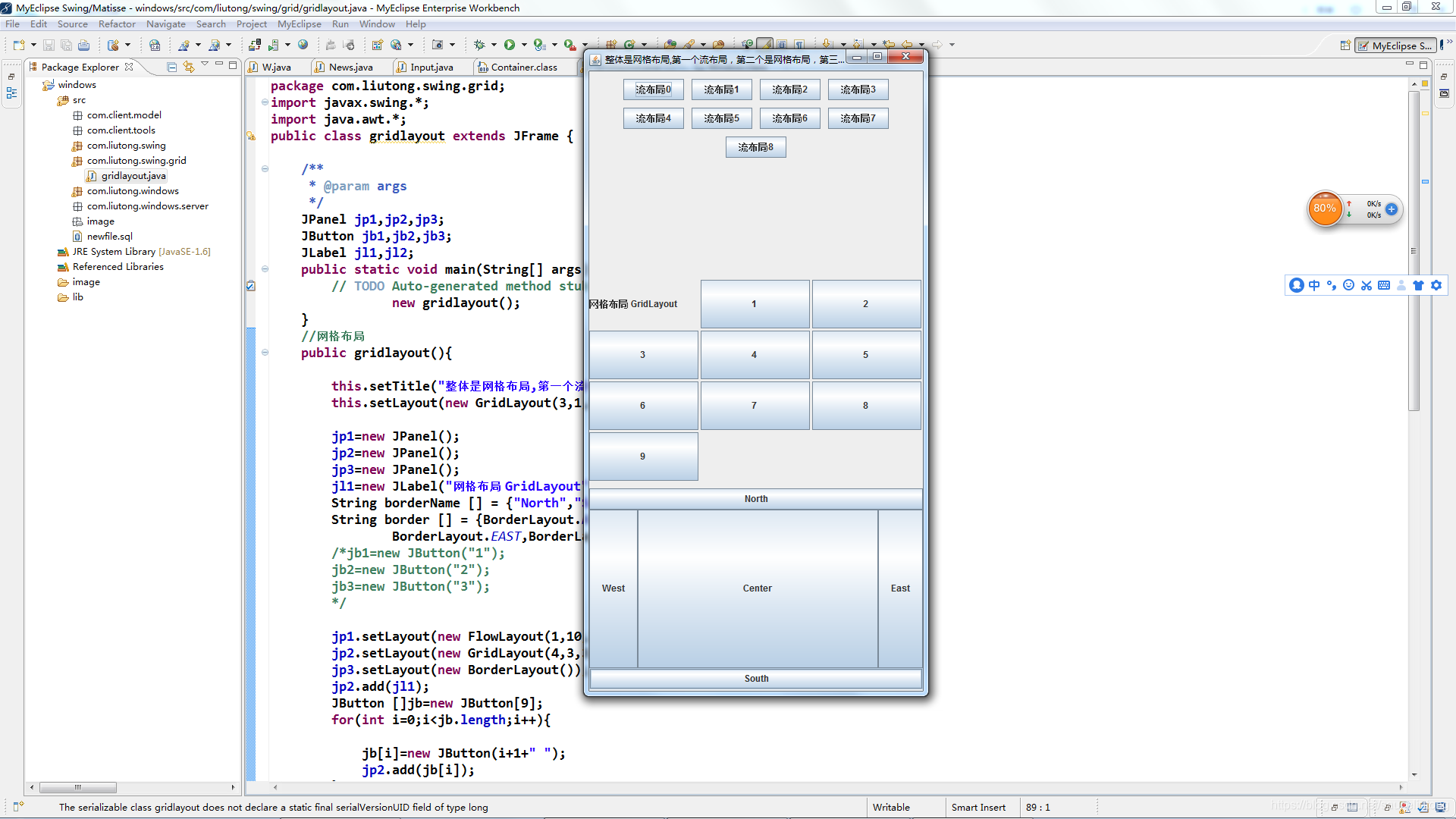This screenshot has width=1456, height=819.
Task: Click Smart Insert status bar field
Action: [x=978, y=808]
